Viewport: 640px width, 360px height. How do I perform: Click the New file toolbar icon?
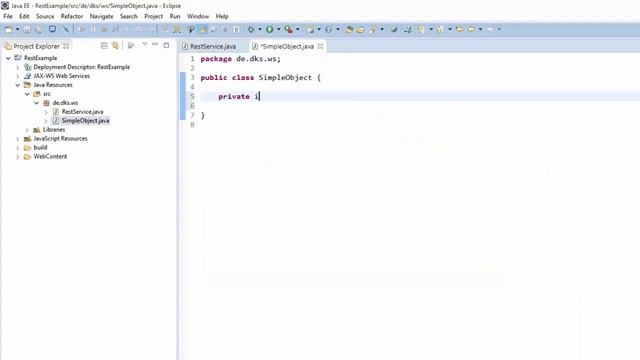pyautogui.click(x=8, y=29)
